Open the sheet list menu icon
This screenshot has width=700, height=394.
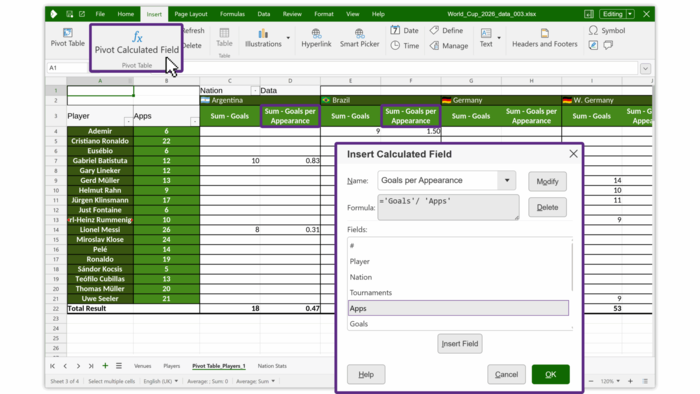(x=119, y=366)
